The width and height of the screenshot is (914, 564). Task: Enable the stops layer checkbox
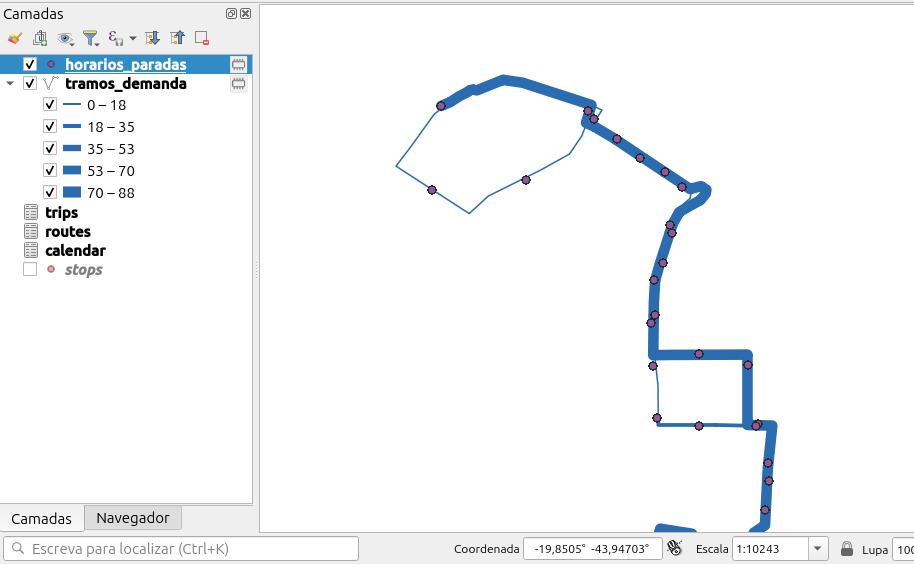click(30, 269)
